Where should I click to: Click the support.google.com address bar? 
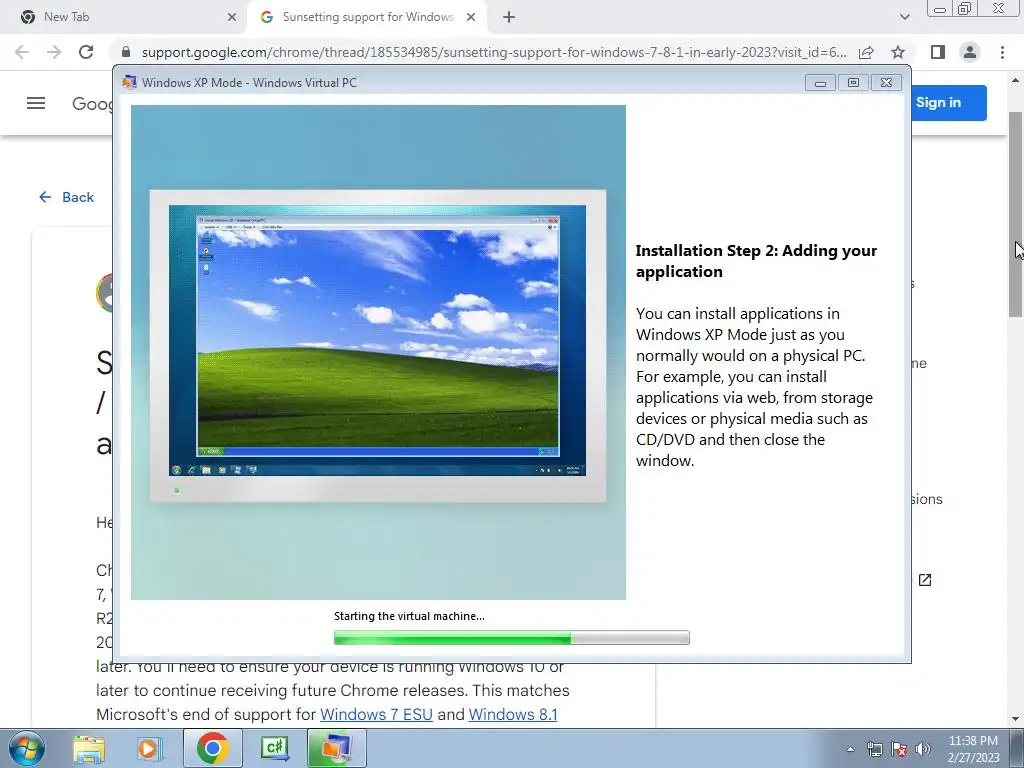click(x=494, y=52)
